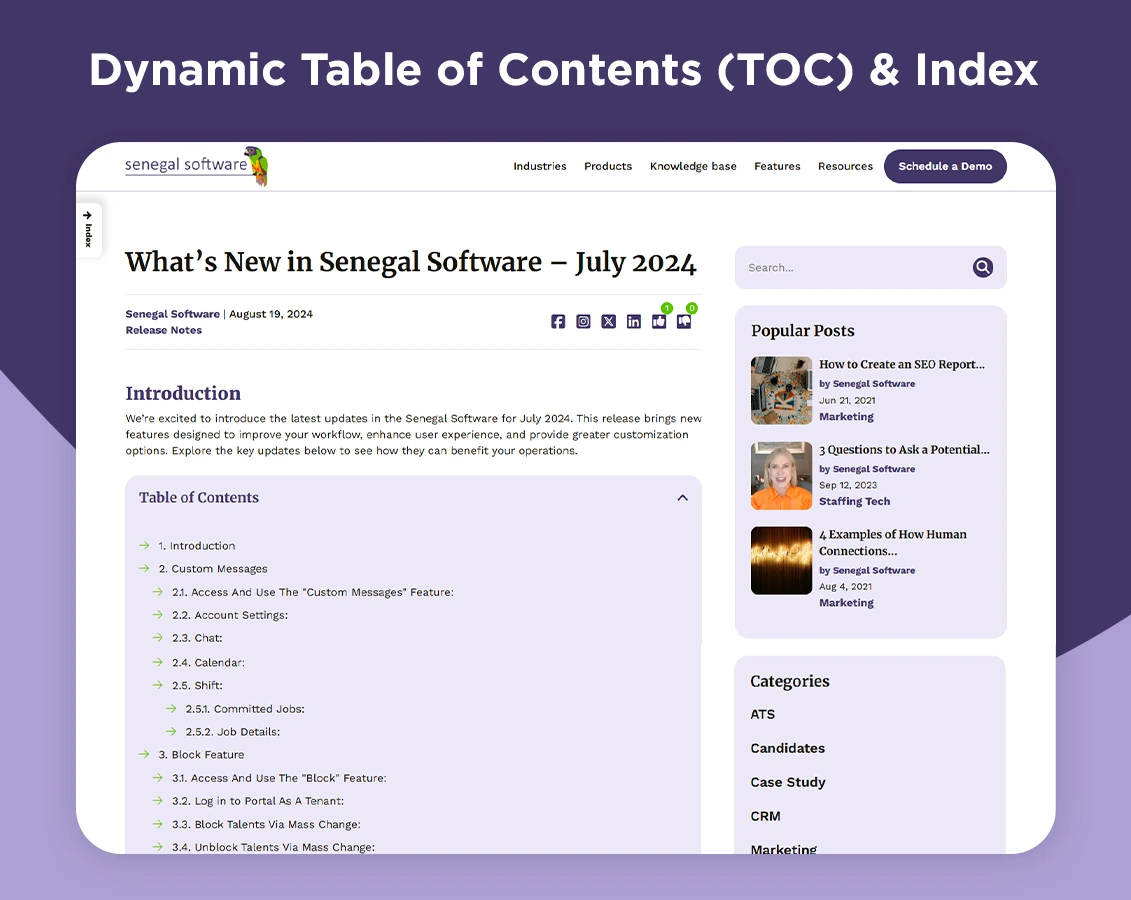Open the Resources menu
Viewport: 1131px width, 900px height.
coord(845,167)
